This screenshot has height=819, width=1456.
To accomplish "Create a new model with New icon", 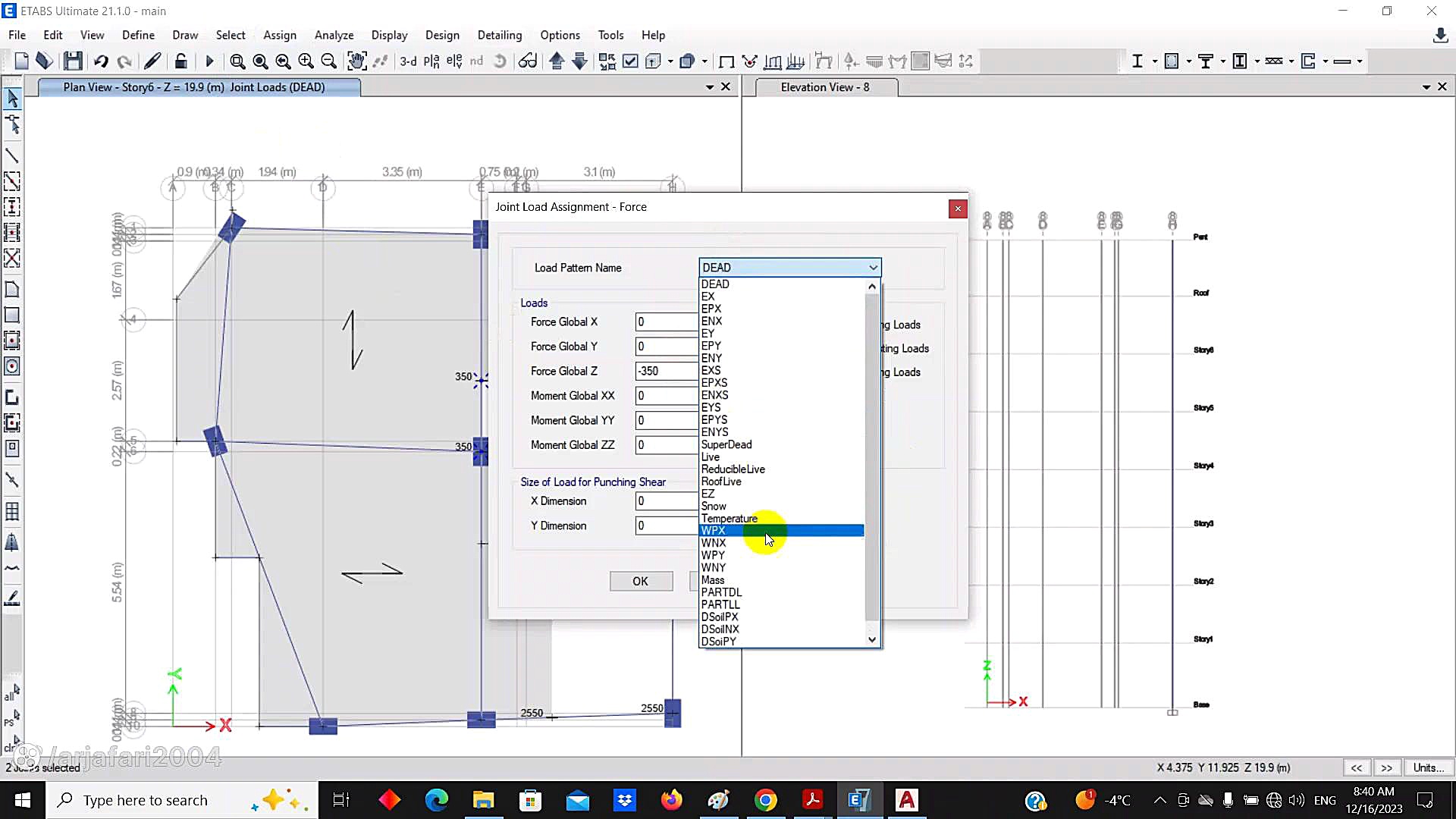I will 21,61.
